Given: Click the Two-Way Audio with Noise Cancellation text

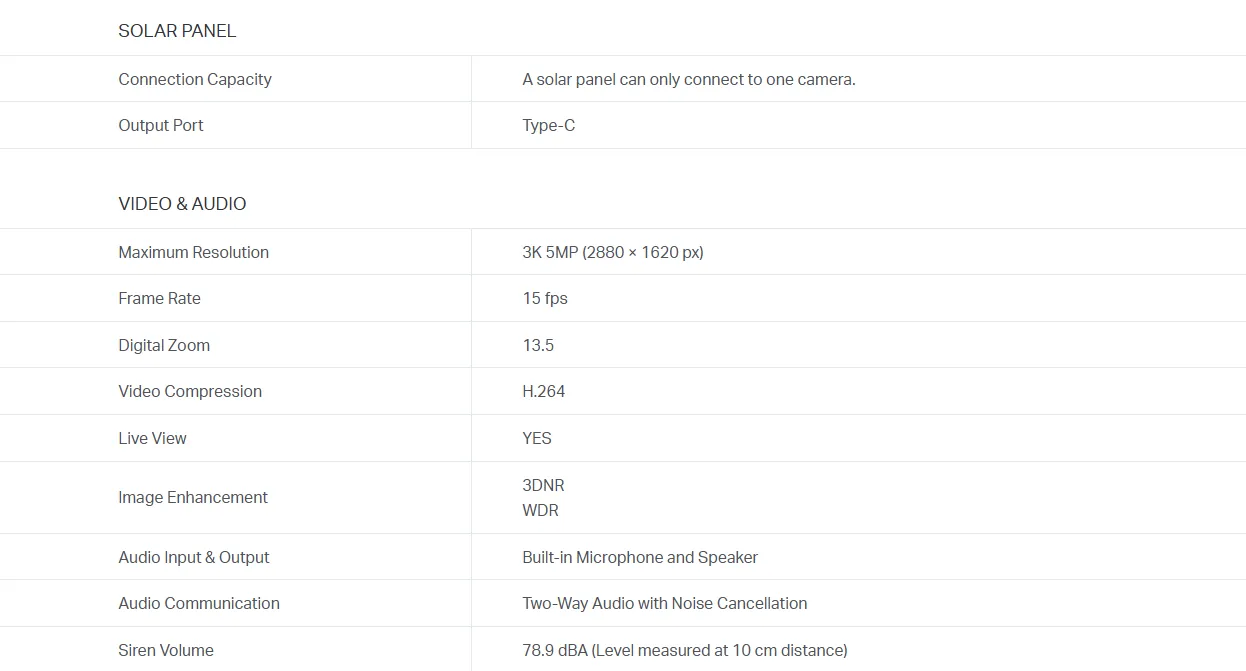Looking at the screenshot, I should (x=664, y=603).
